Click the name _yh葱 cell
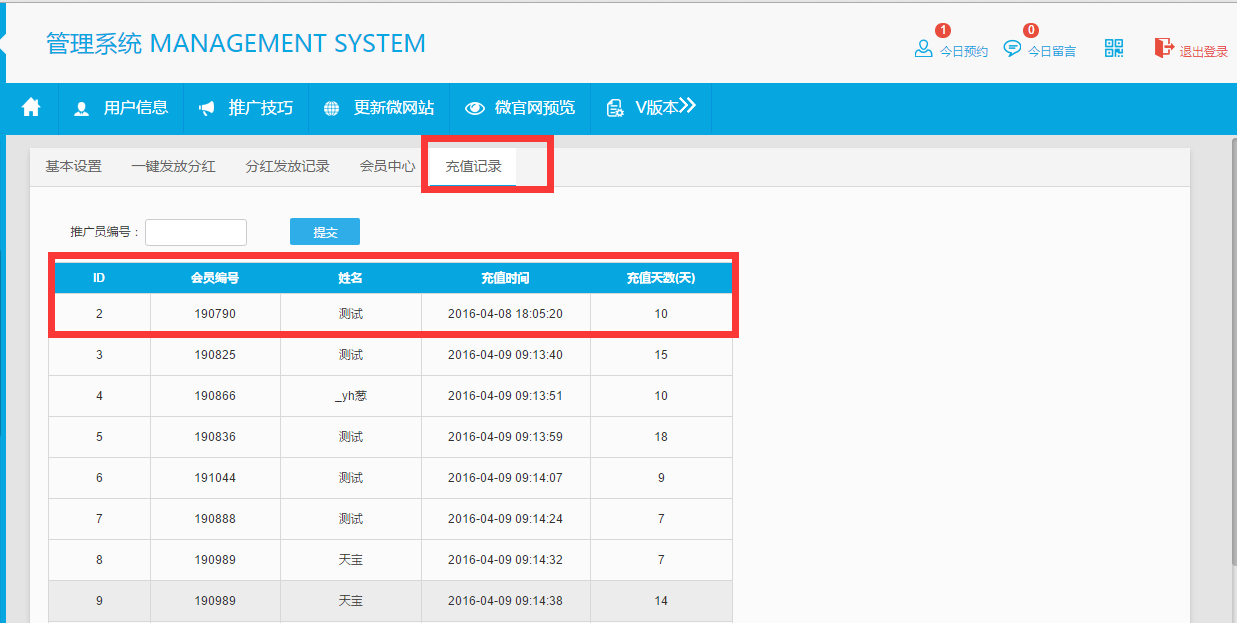 point(351,396)
